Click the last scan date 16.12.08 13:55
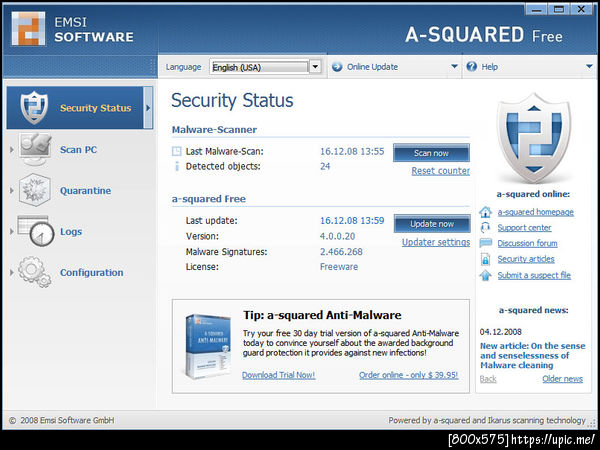This screenshot has width=600, height=450. 352,151
